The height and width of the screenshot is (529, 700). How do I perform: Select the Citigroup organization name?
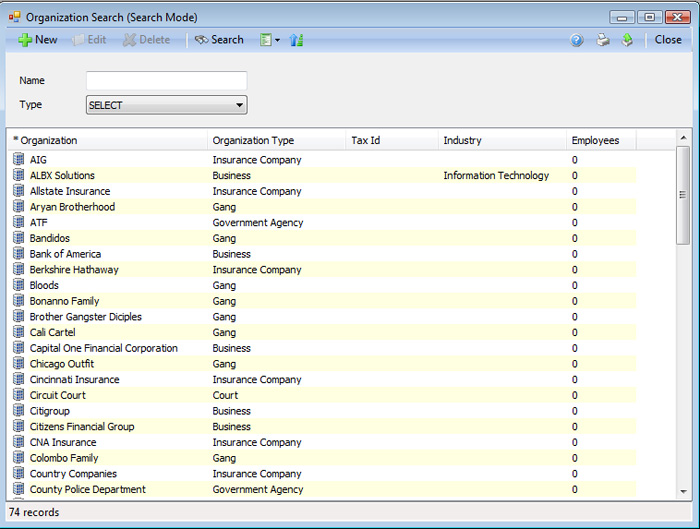[x=50, y=411]
